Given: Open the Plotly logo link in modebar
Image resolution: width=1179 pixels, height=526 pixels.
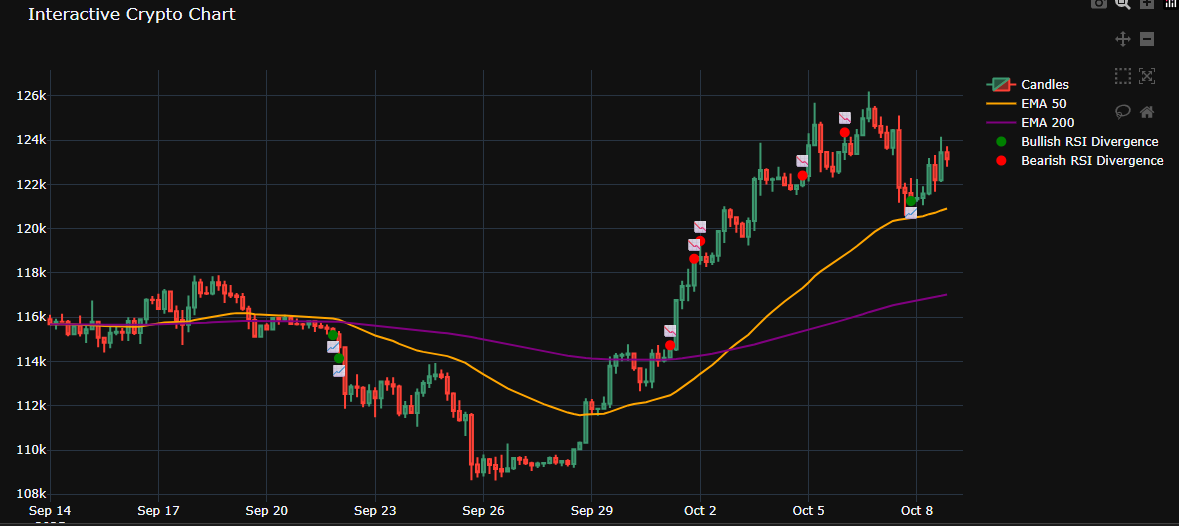Looking at the screenshot, I should pos(1171,4).
